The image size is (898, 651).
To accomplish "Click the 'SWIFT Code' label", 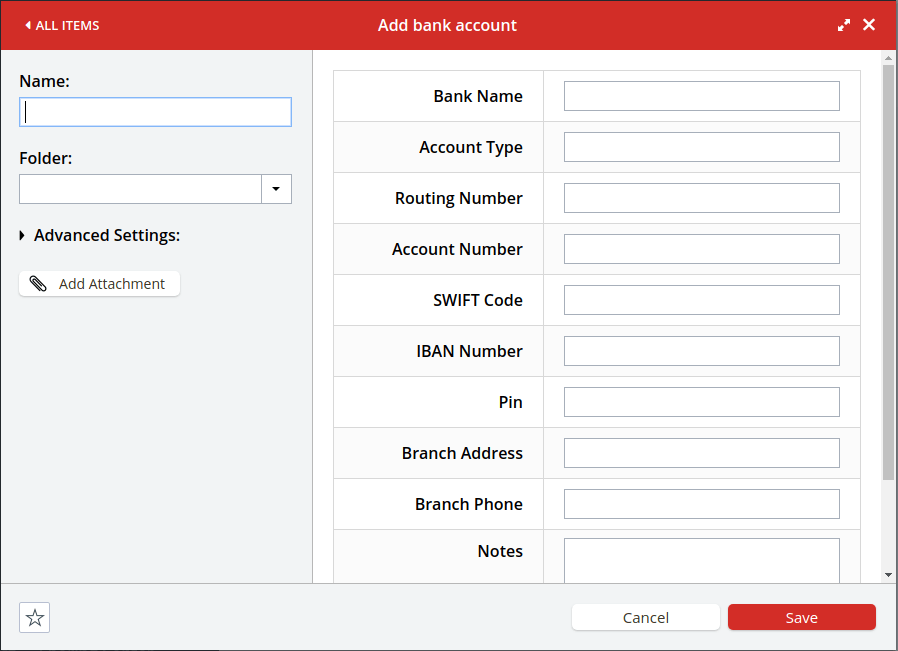I will pyautogui.click(x=478, y=300).
